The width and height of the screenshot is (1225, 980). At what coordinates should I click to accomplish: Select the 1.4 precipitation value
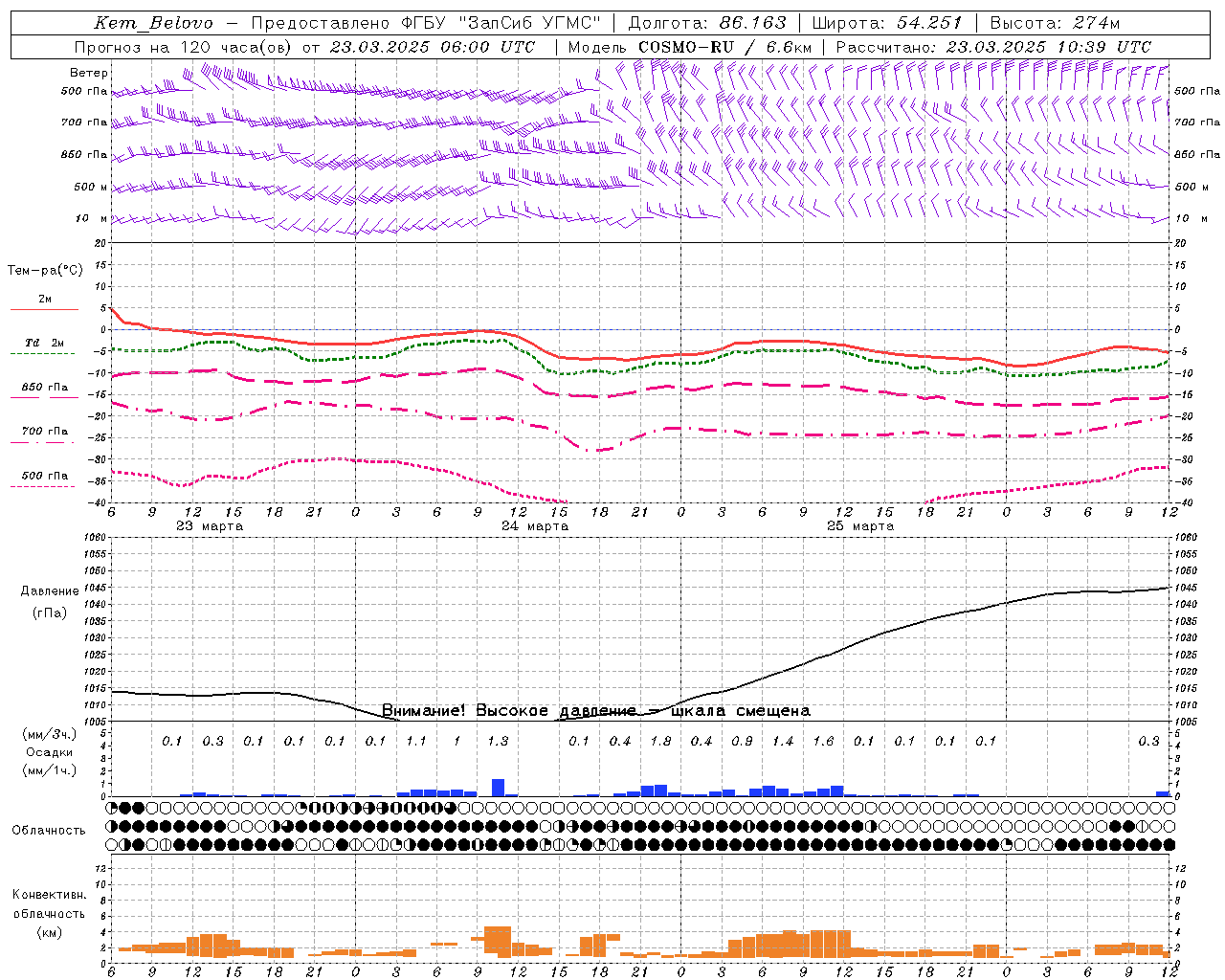(783, 742)
